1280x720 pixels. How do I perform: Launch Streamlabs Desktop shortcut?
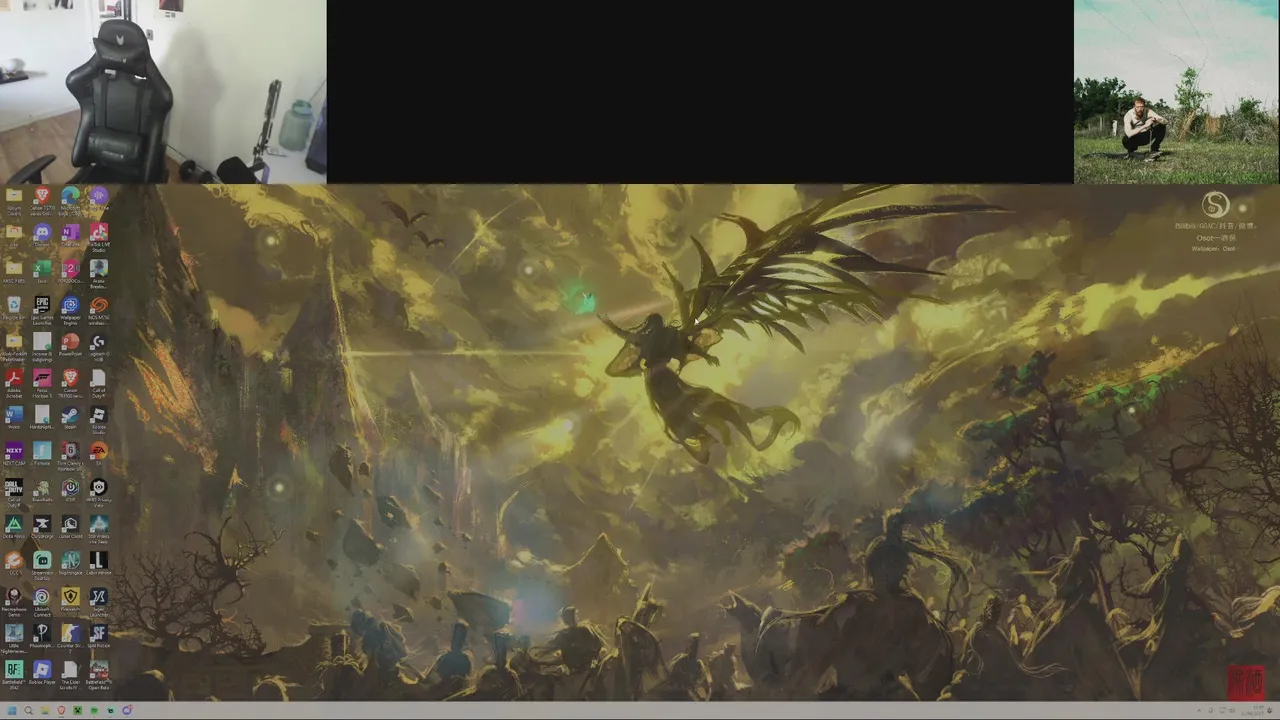tap(42, 566)
